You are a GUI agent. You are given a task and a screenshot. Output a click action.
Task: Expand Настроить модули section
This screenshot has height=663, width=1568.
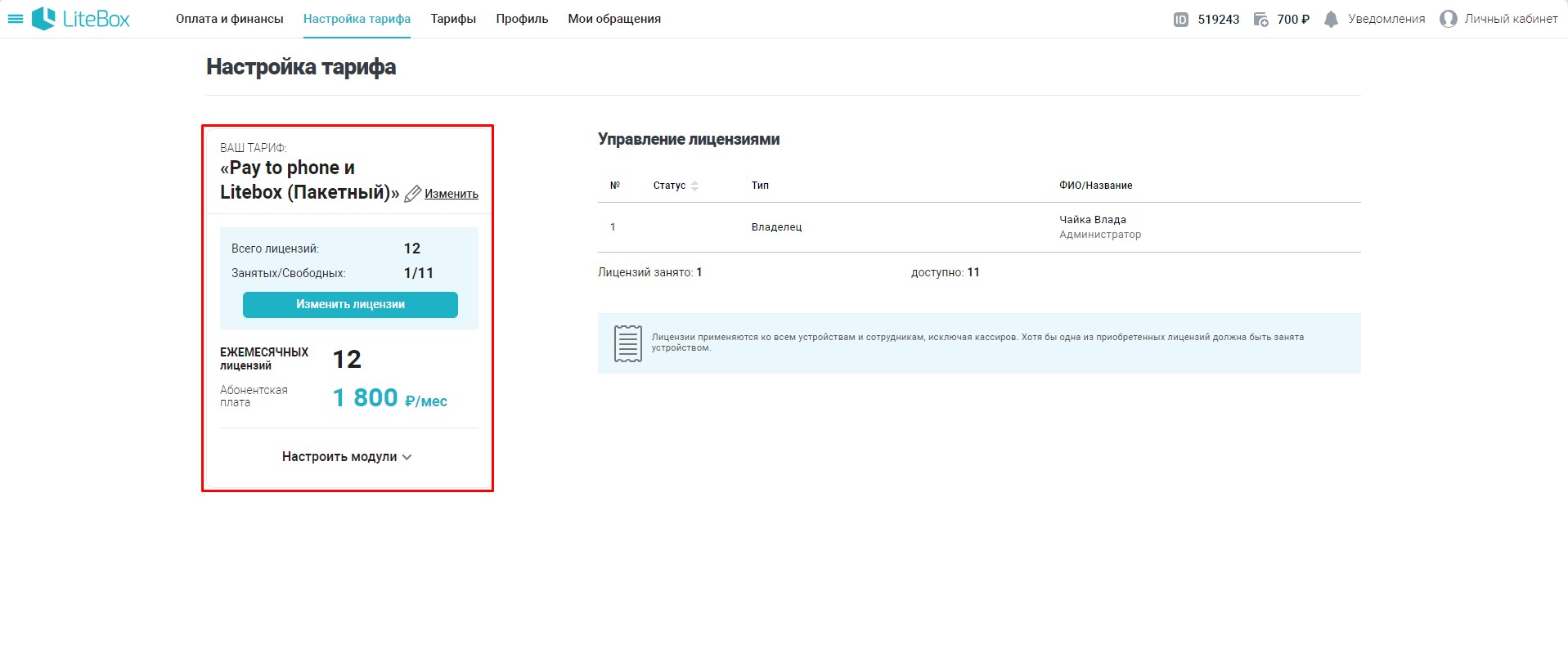pos(347,456)
